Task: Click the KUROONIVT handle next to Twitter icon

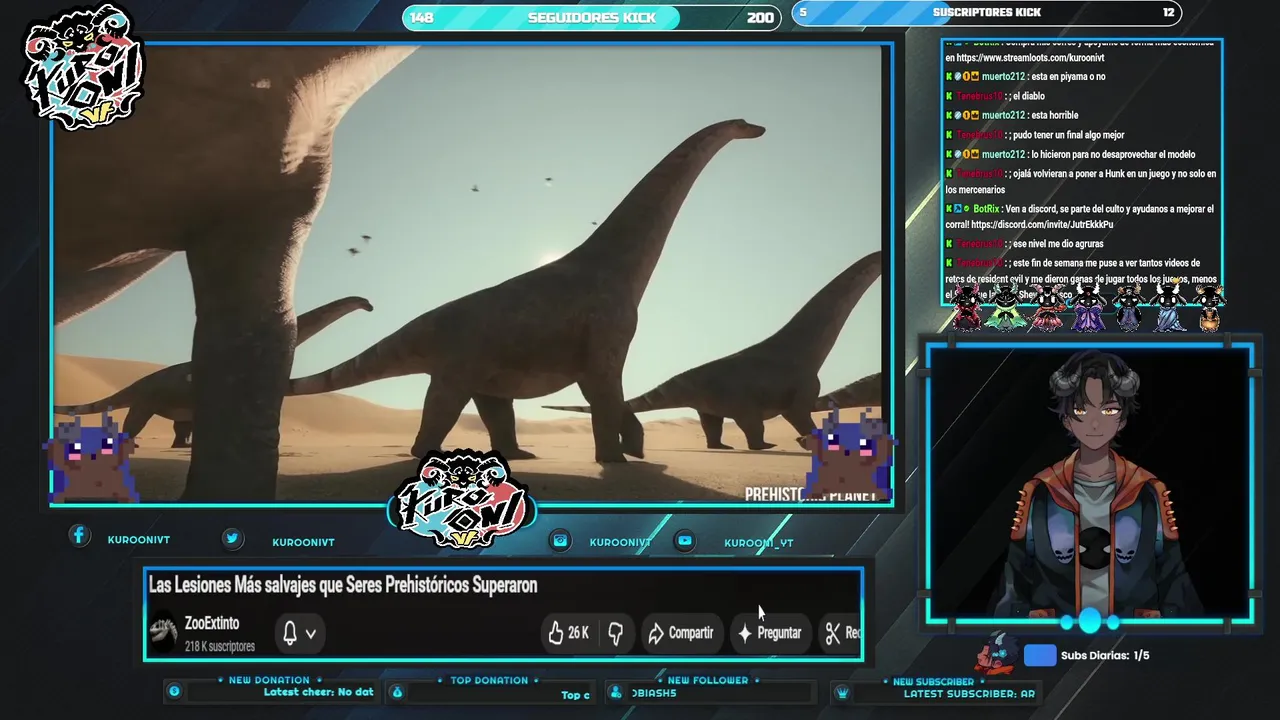Action: point(303,542)
